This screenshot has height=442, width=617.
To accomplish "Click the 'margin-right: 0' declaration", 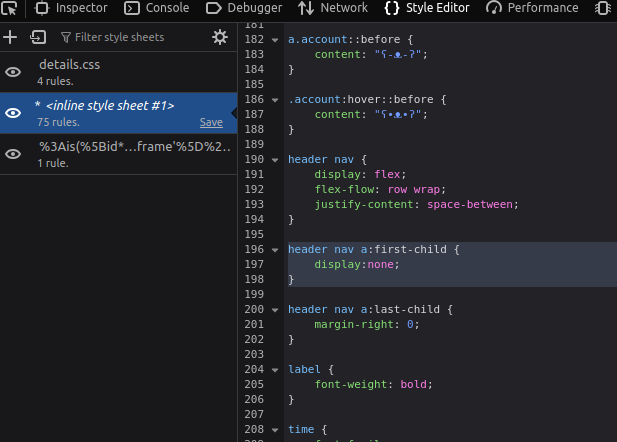I will coord(367,324).
